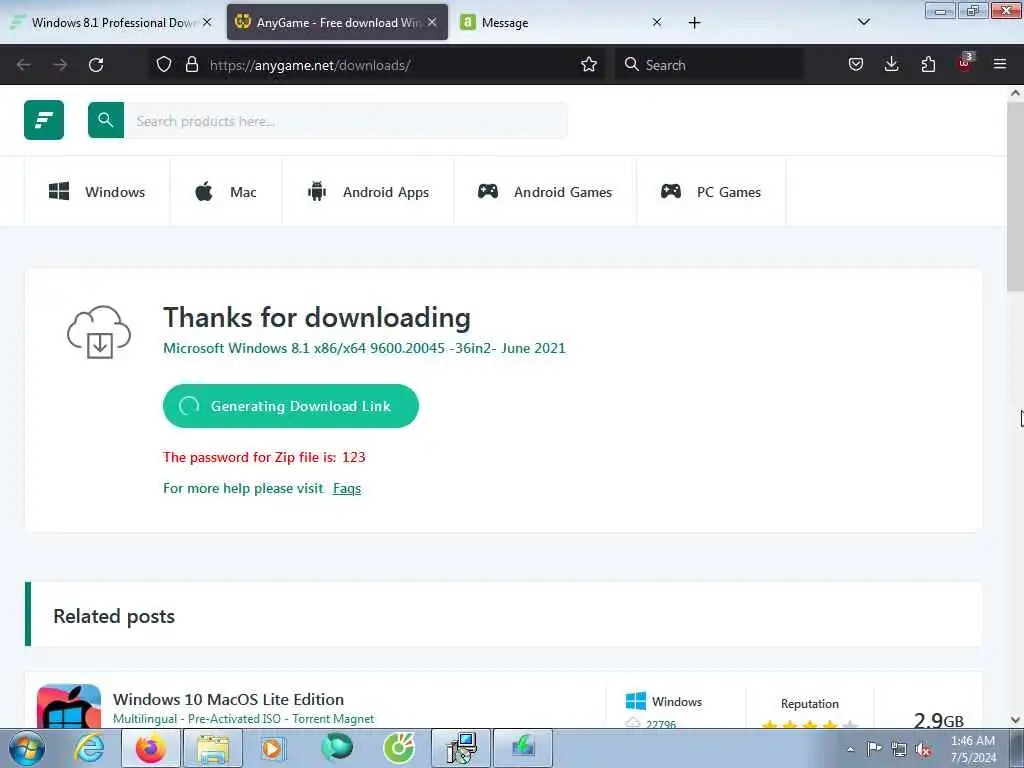This screenshot has height=768, width=1024.
Task: Open a new browser tab
Action: coord(694,23)
